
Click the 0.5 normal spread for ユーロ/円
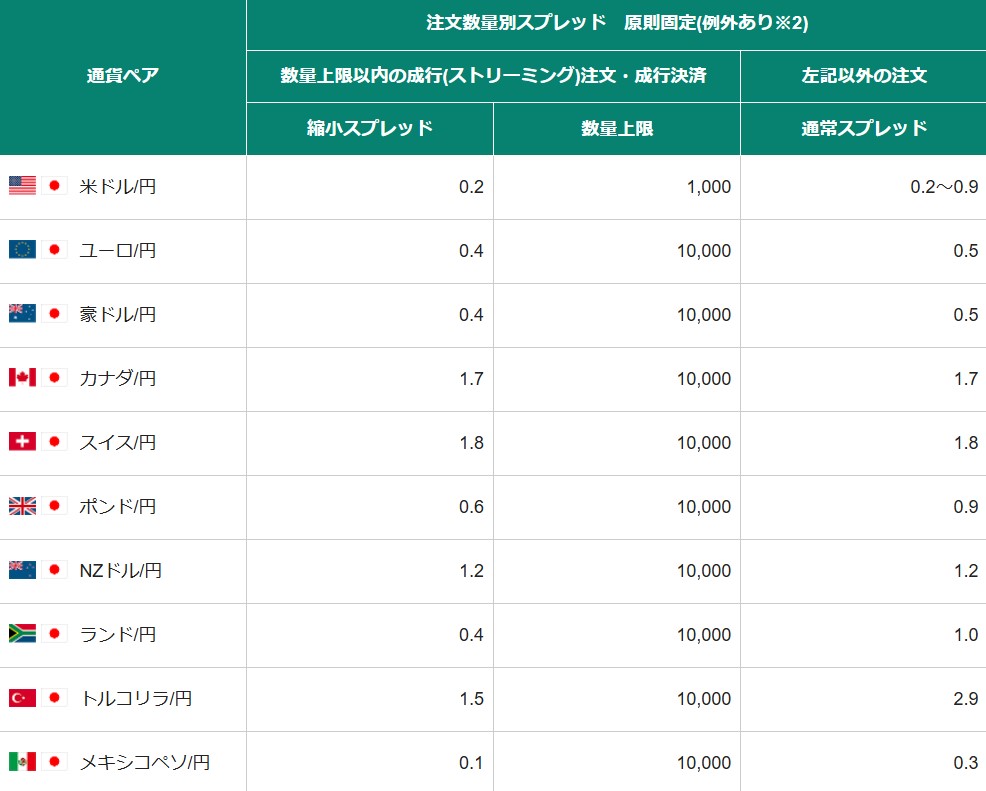tap(966, 252)
